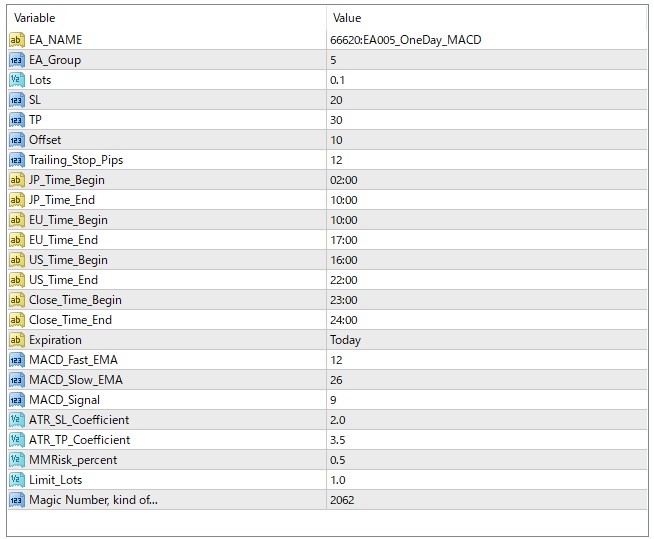Screen dimensions: 654x539
Task: Click the double icon next to ATR_SL_Coefficient
Action: 16,420
